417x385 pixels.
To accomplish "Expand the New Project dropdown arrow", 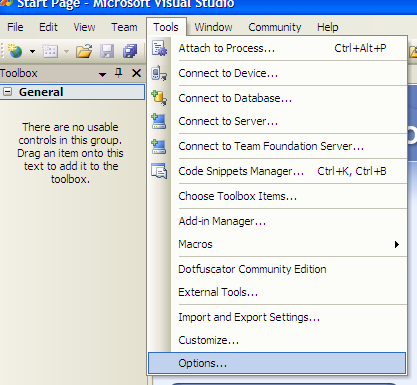I will [x=32, y=51].
